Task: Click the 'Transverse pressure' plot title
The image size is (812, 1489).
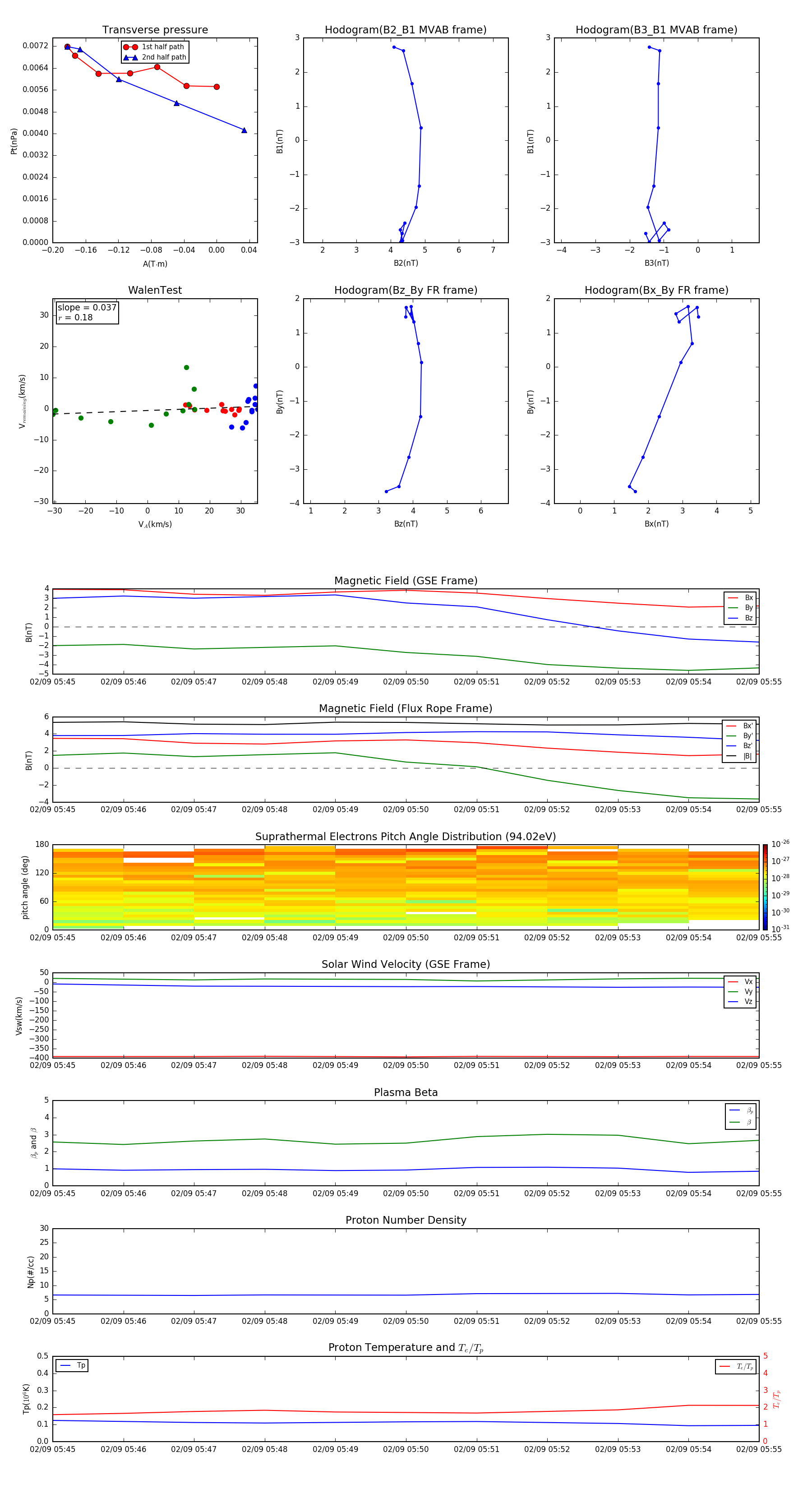Action: coord(155,30)
